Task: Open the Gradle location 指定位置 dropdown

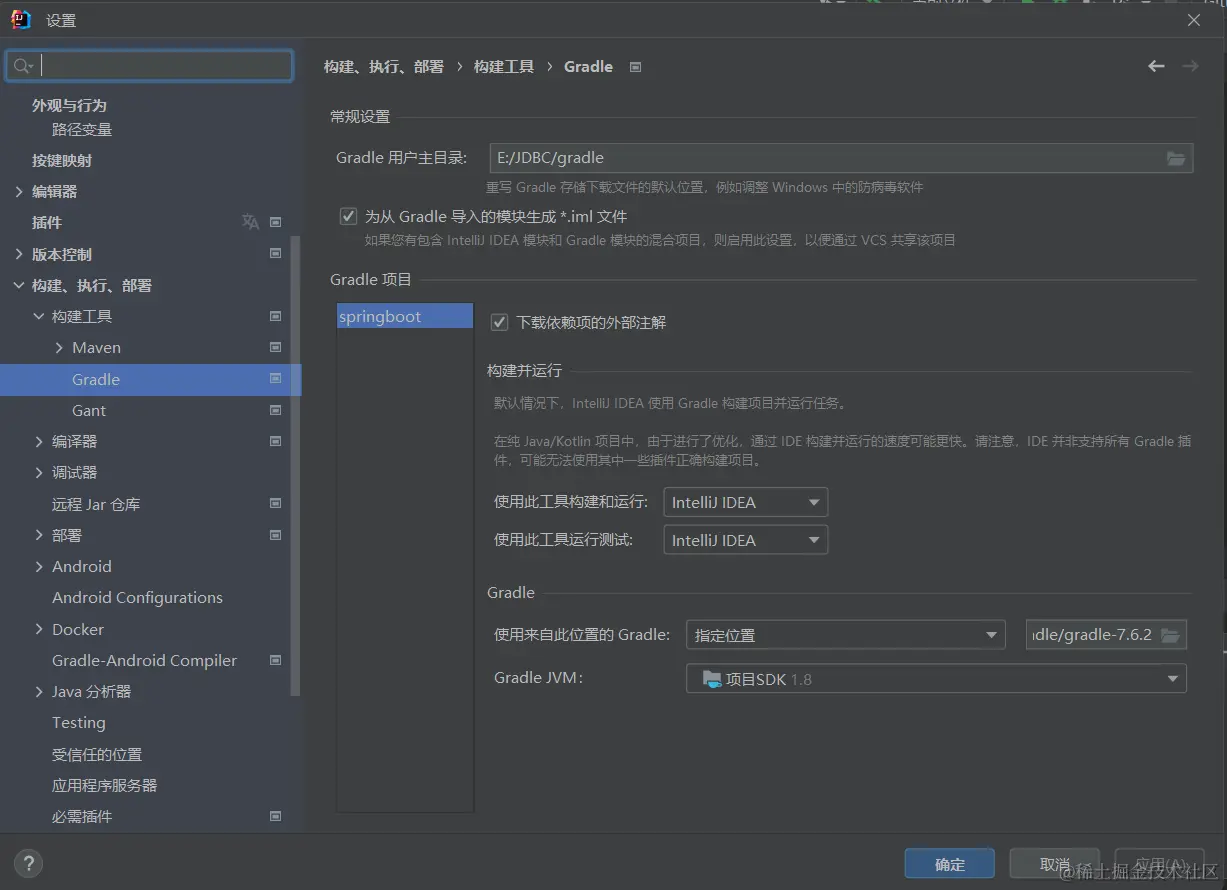Action: [845, 634]
